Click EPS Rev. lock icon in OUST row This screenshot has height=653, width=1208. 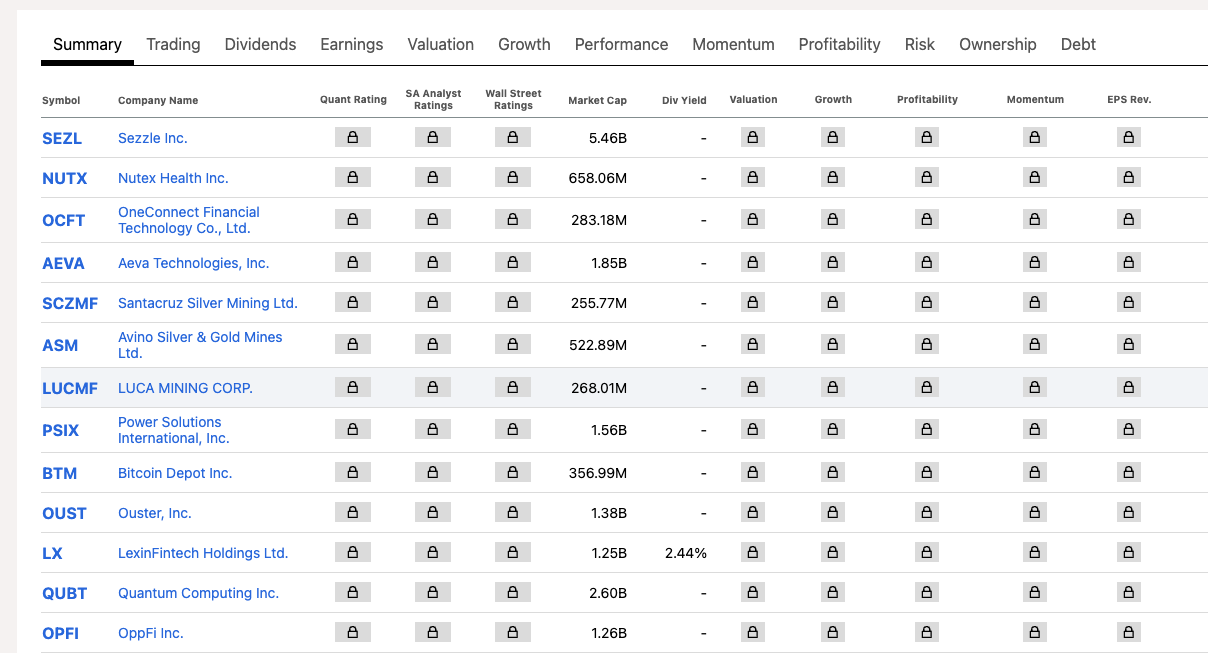[1129, 513]
